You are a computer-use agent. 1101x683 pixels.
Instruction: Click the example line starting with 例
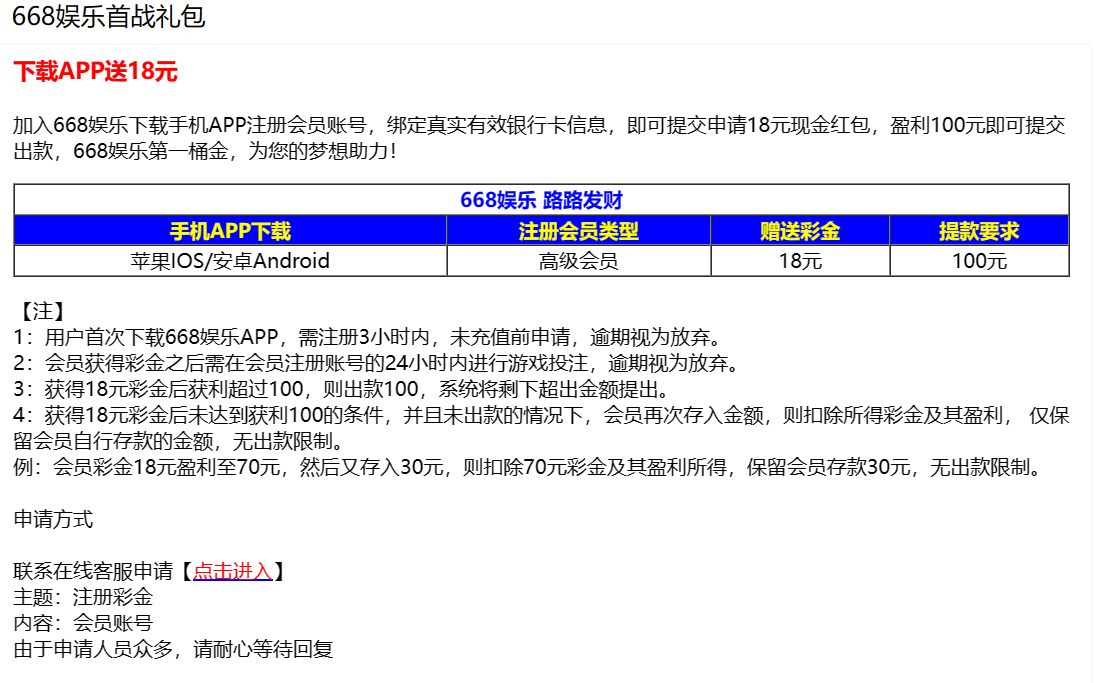[x=527, y=467]
